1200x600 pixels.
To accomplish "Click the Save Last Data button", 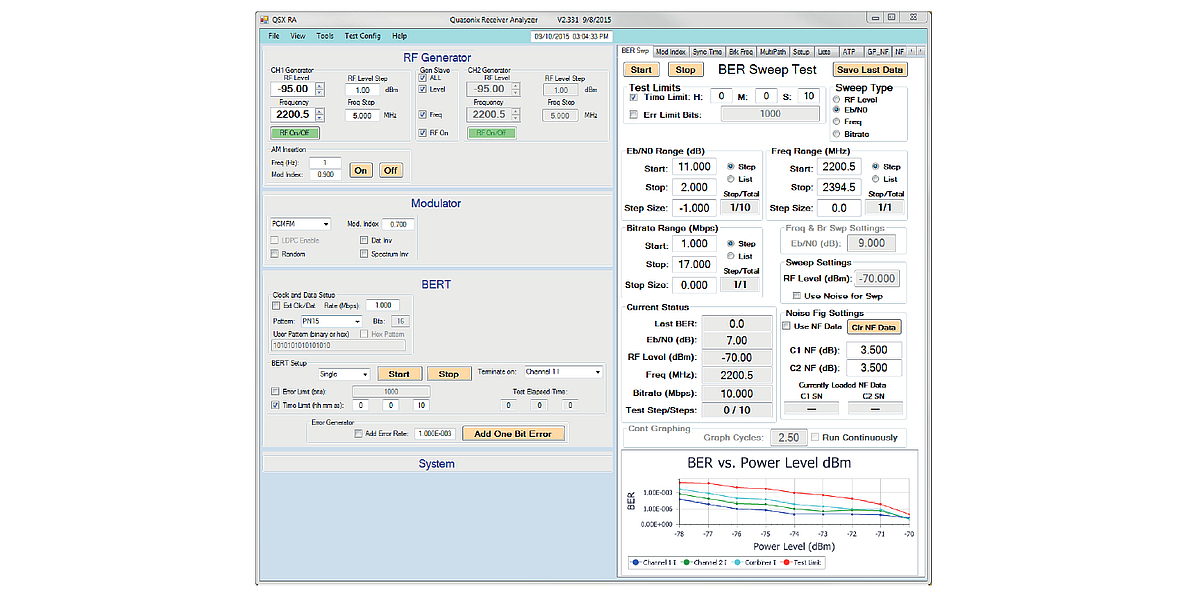I will click(870, 70).
